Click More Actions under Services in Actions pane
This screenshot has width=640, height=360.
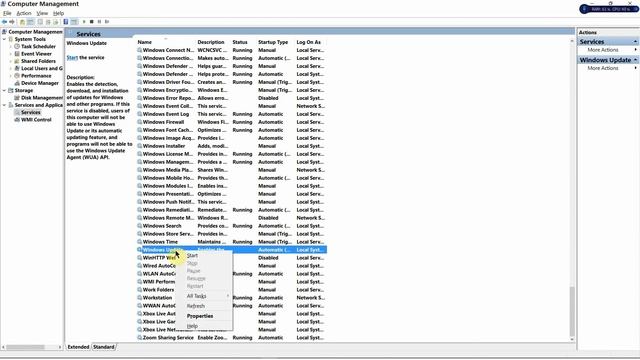(603, 50)
